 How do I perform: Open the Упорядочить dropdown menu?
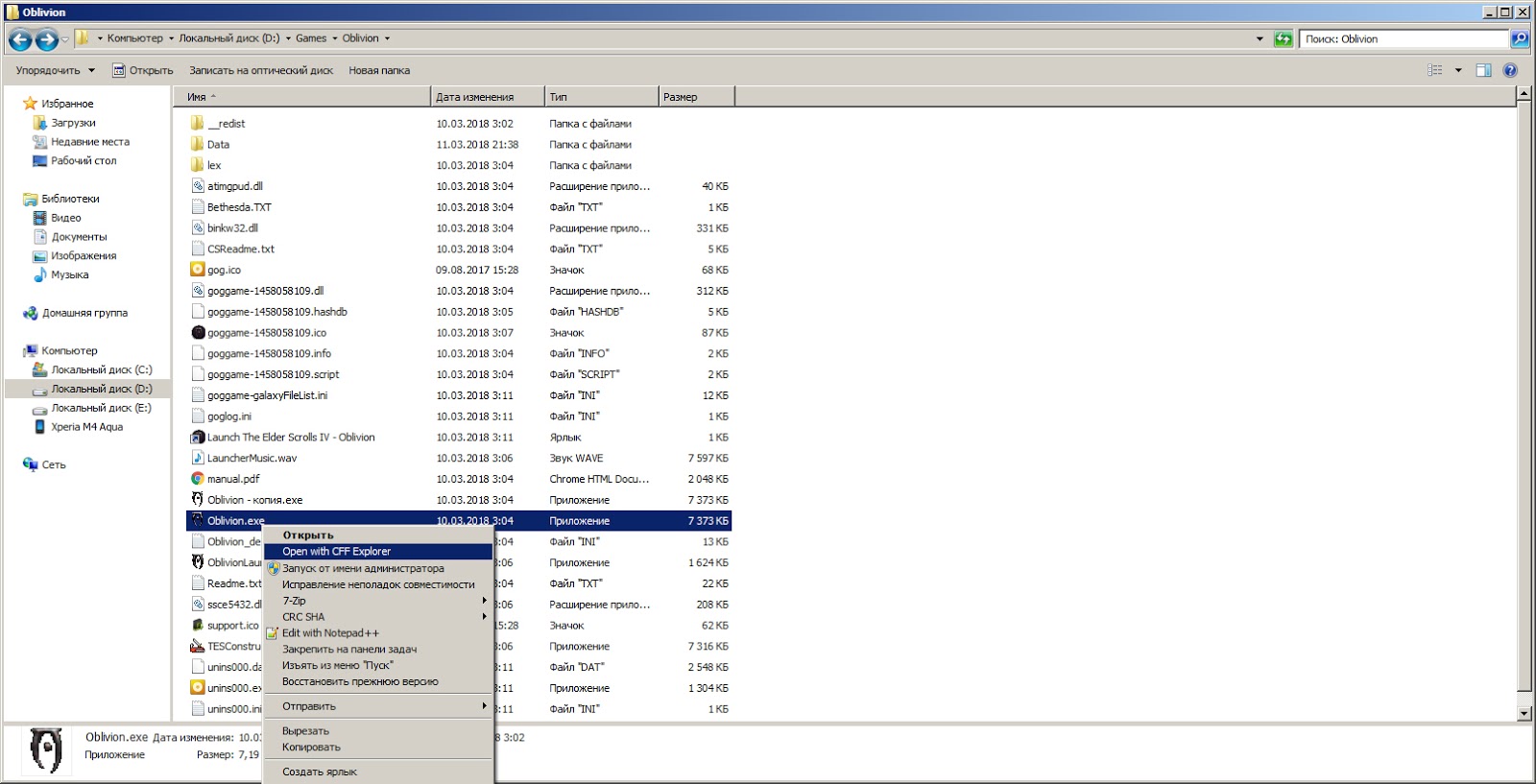click(56, 70)
